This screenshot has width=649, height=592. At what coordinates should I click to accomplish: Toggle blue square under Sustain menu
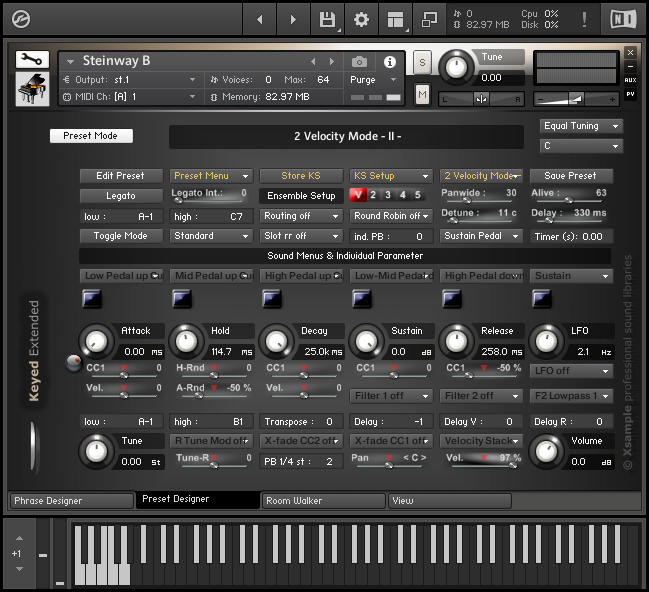click(x=542, y=298)
